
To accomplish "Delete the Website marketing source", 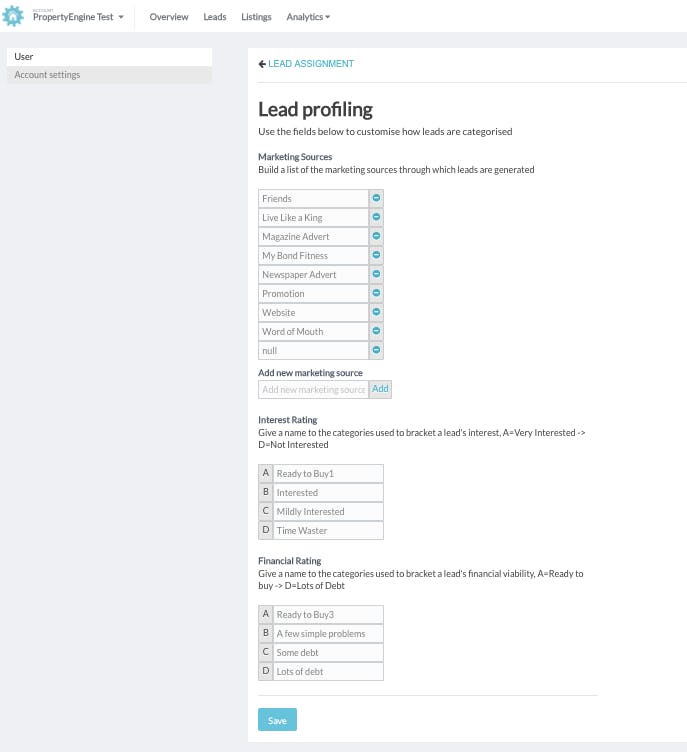I will point(376,313).
